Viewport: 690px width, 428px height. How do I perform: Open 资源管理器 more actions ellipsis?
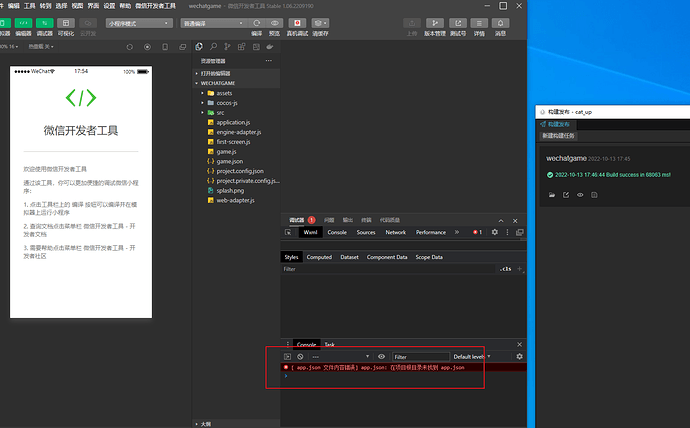tap(268, 61)
